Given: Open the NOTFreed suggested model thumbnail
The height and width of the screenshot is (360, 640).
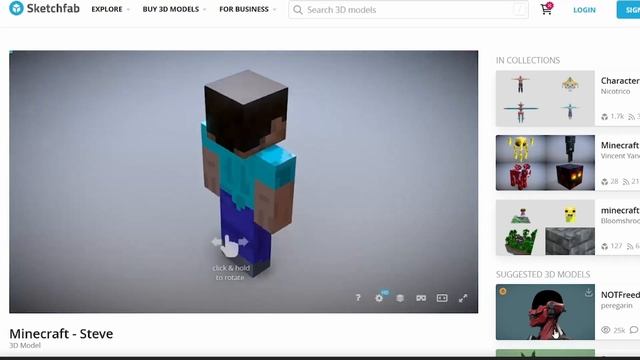Looking at the screenshot, I should (545, 312).
